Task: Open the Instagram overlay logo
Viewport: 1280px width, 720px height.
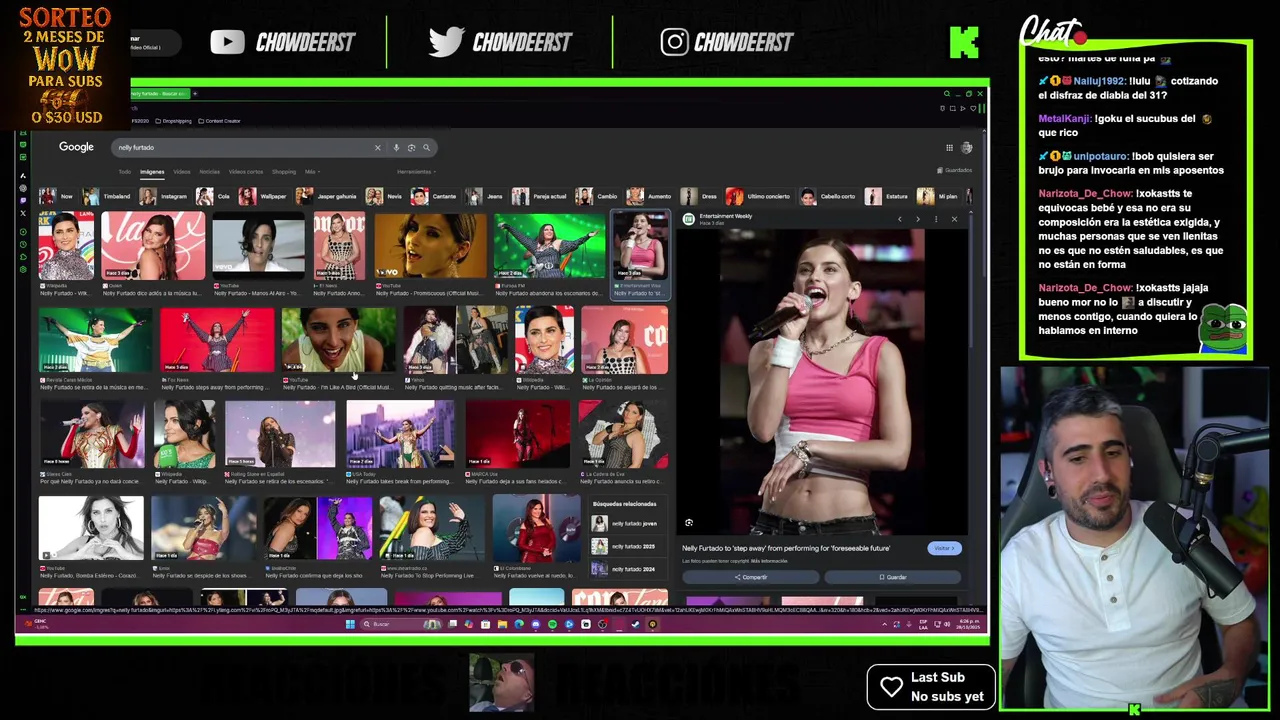Action: [x=674, y=42]
